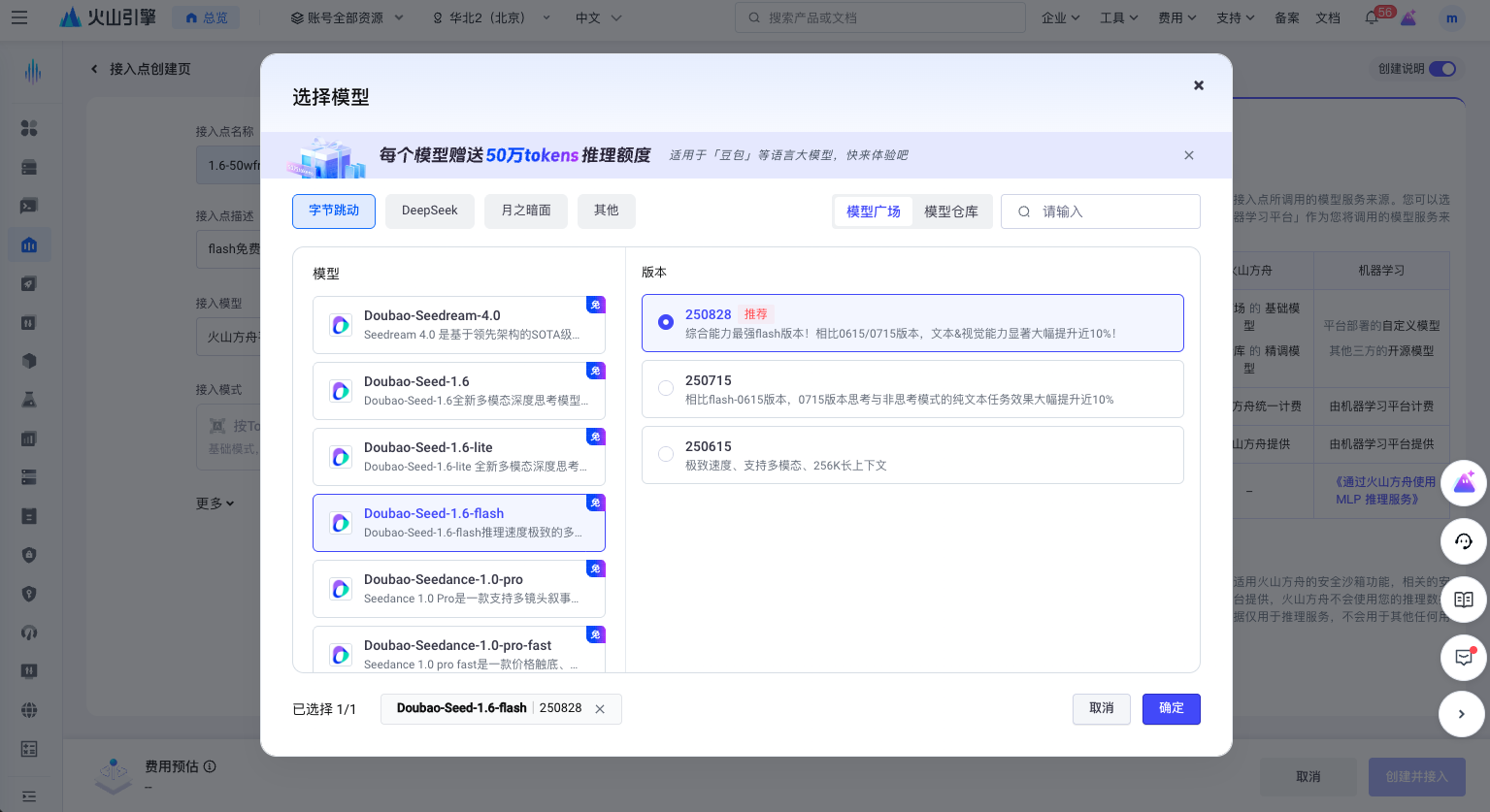Expand the 更多 section
Screen dimensions: 1490x812
(x=215, y=503)
